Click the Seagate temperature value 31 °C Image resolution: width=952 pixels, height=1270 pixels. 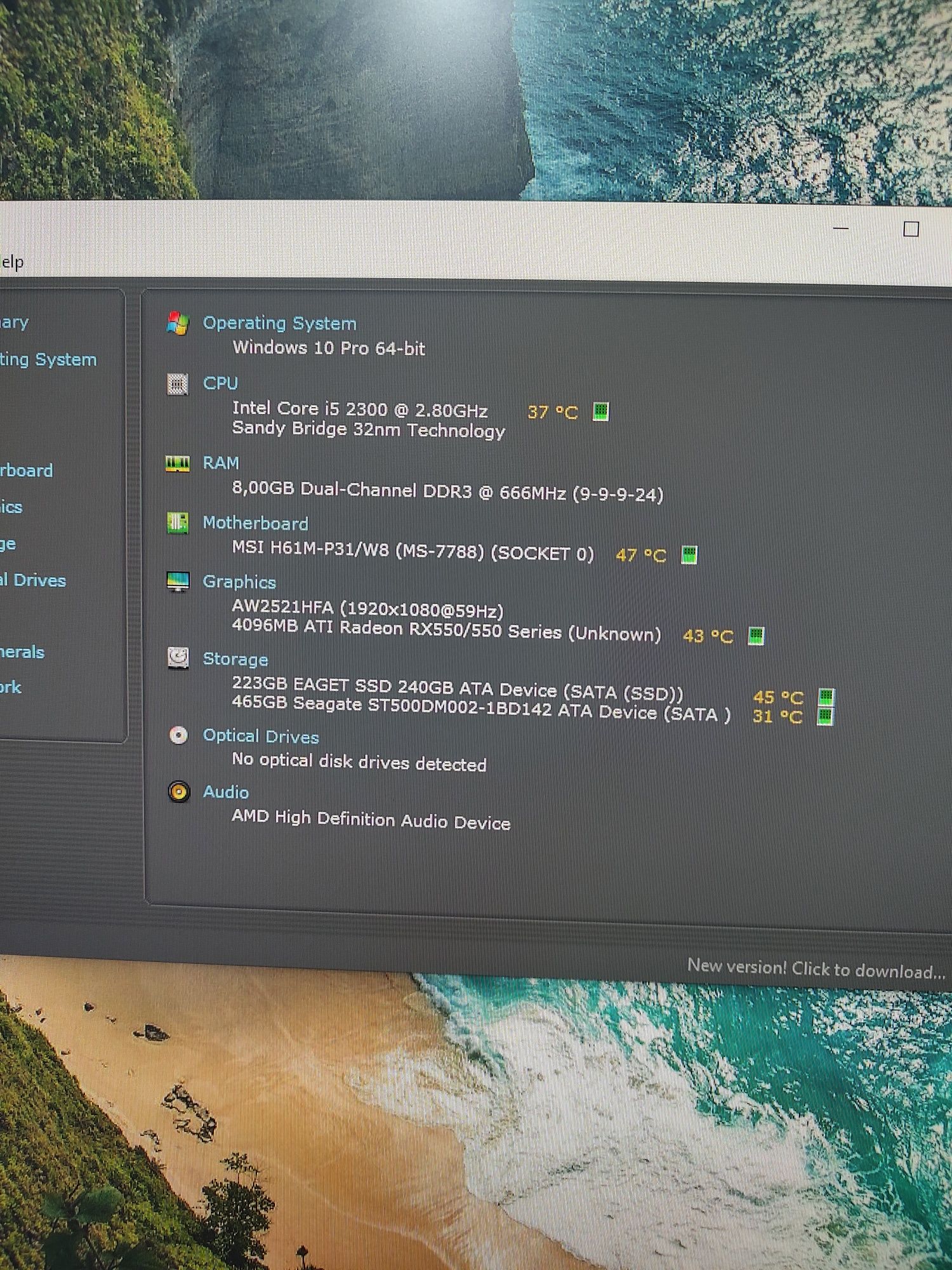click(x=777, y=716)
